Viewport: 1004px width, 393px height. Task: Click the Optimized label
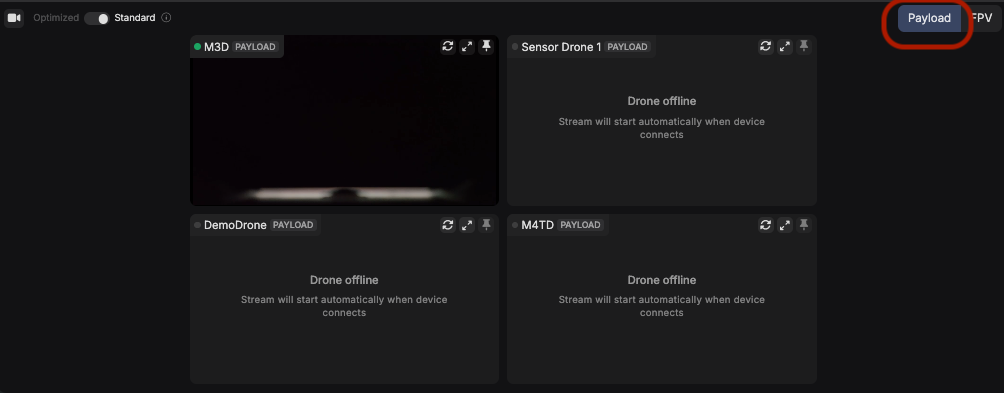(x=56, y=18)
